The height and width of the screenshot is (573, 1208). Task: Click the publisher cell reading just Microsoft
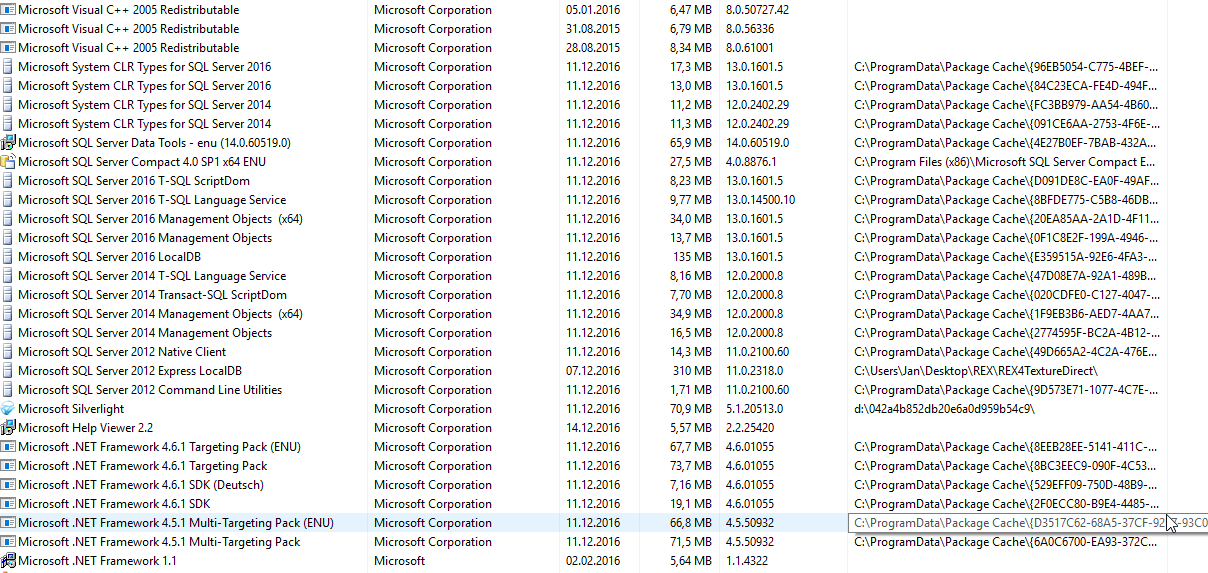pos(399,561)
